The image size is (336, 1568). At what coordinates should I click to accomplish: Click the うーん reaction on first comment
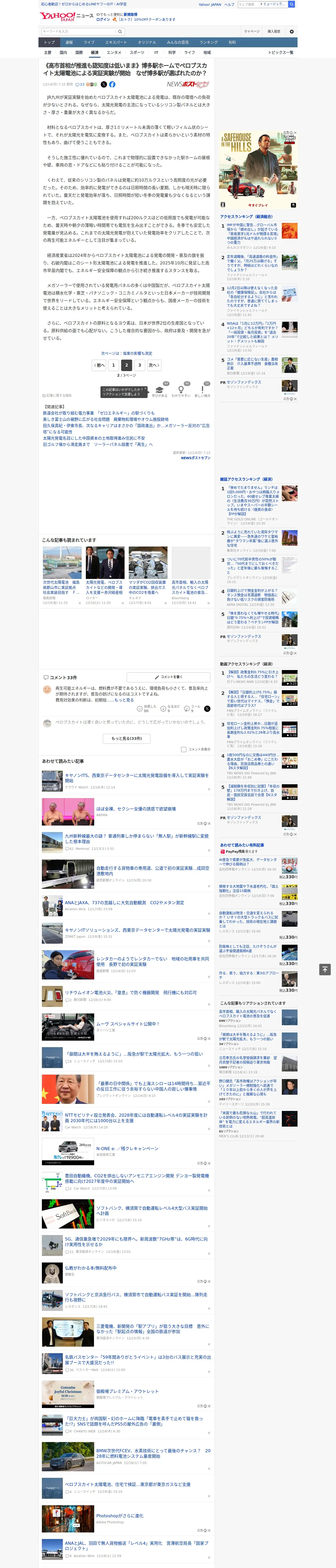click(193, 708)
